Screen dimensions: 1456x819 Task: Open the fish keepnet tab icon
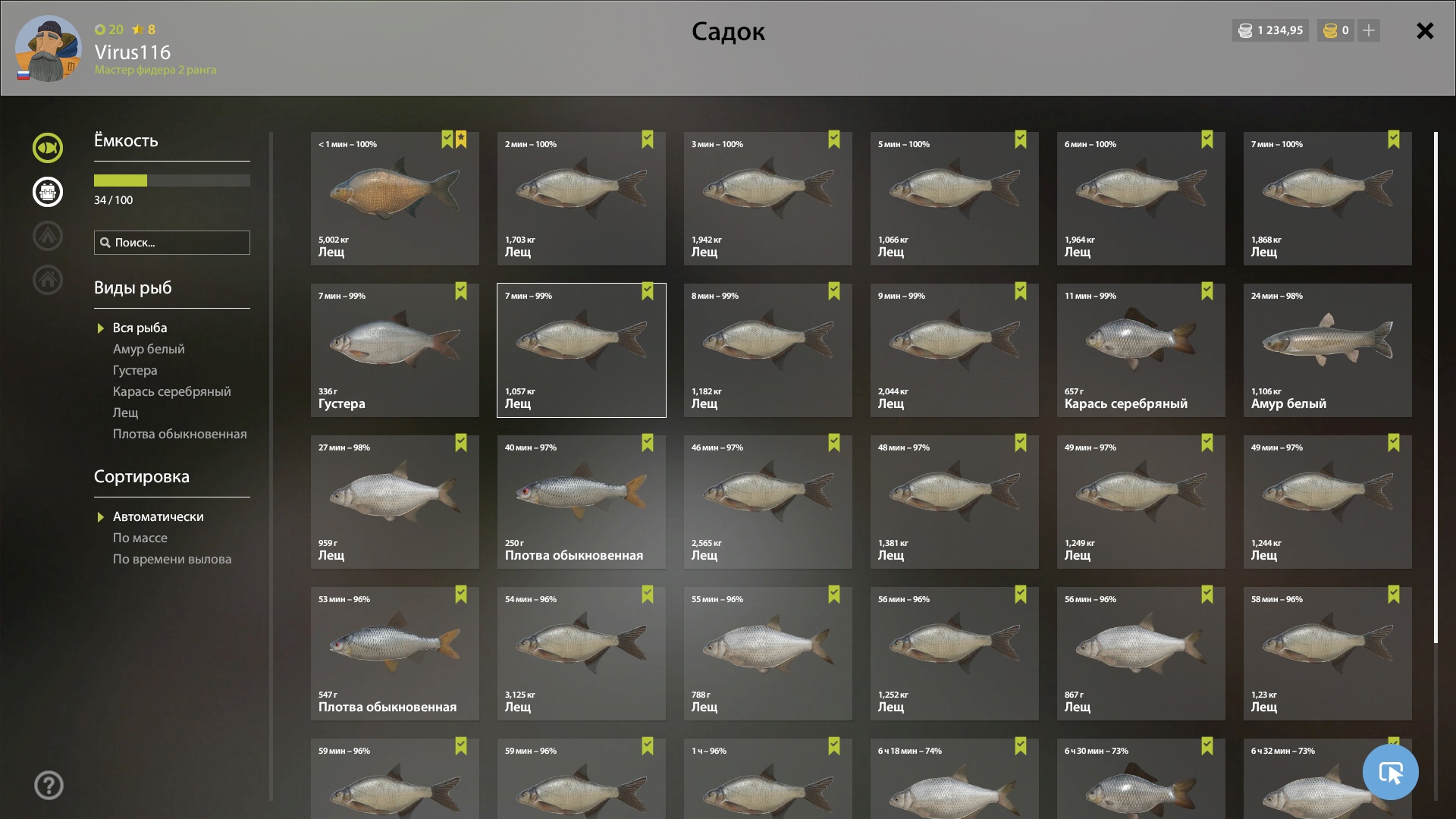point(47,148)
